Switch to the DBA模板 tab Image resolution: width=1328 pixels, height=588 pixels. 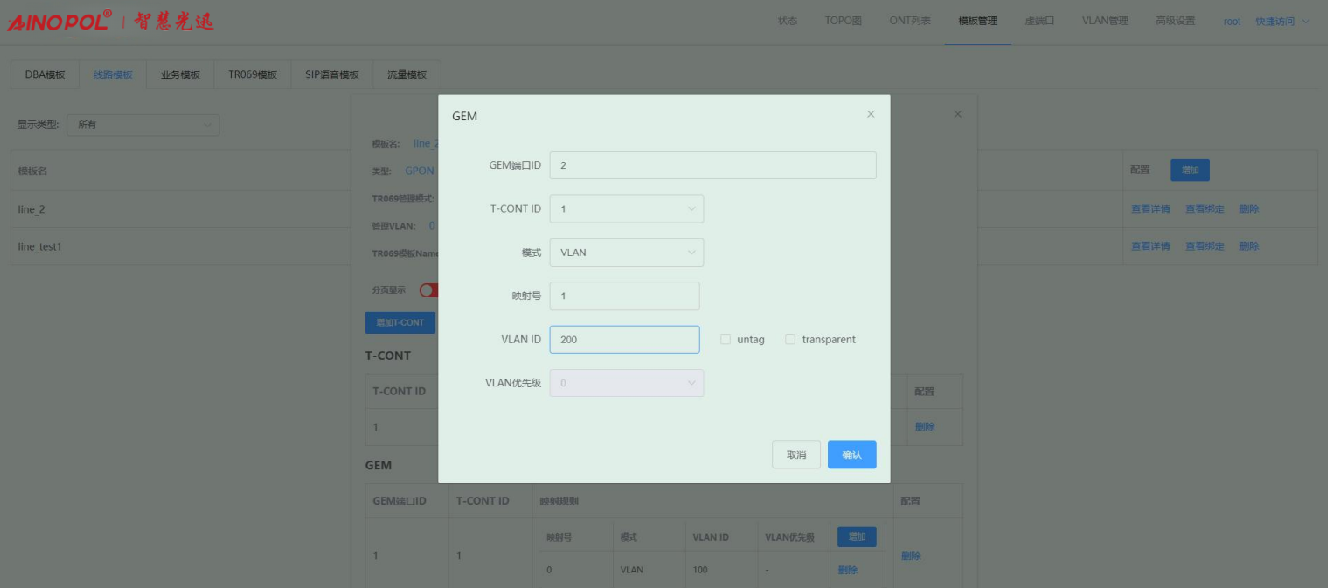coord(45,75)
